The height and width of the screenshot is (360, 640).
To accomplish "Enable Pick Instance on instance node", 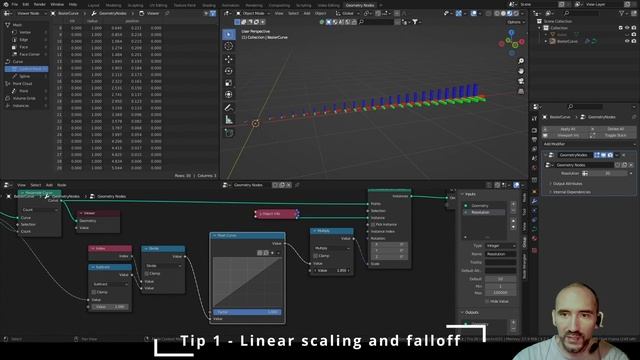I will point(373,224).
